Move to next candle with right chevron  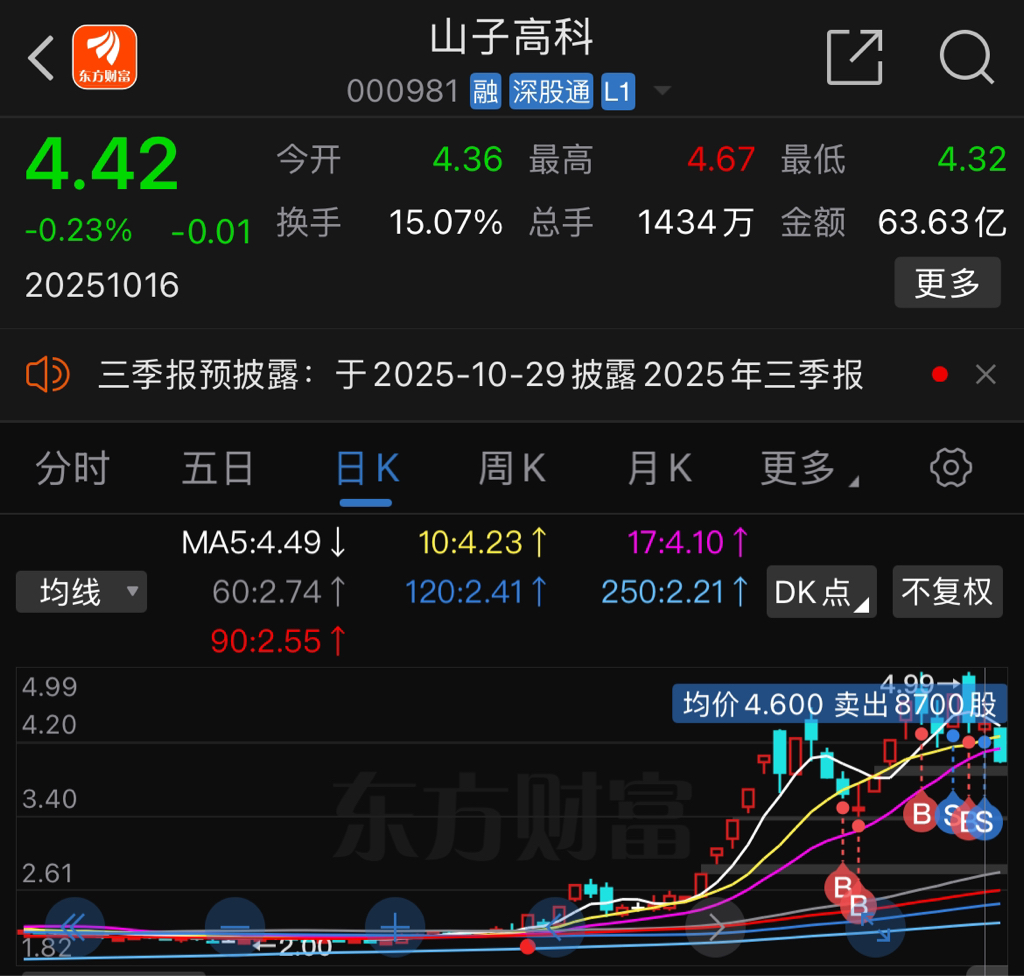click(716, 927)
